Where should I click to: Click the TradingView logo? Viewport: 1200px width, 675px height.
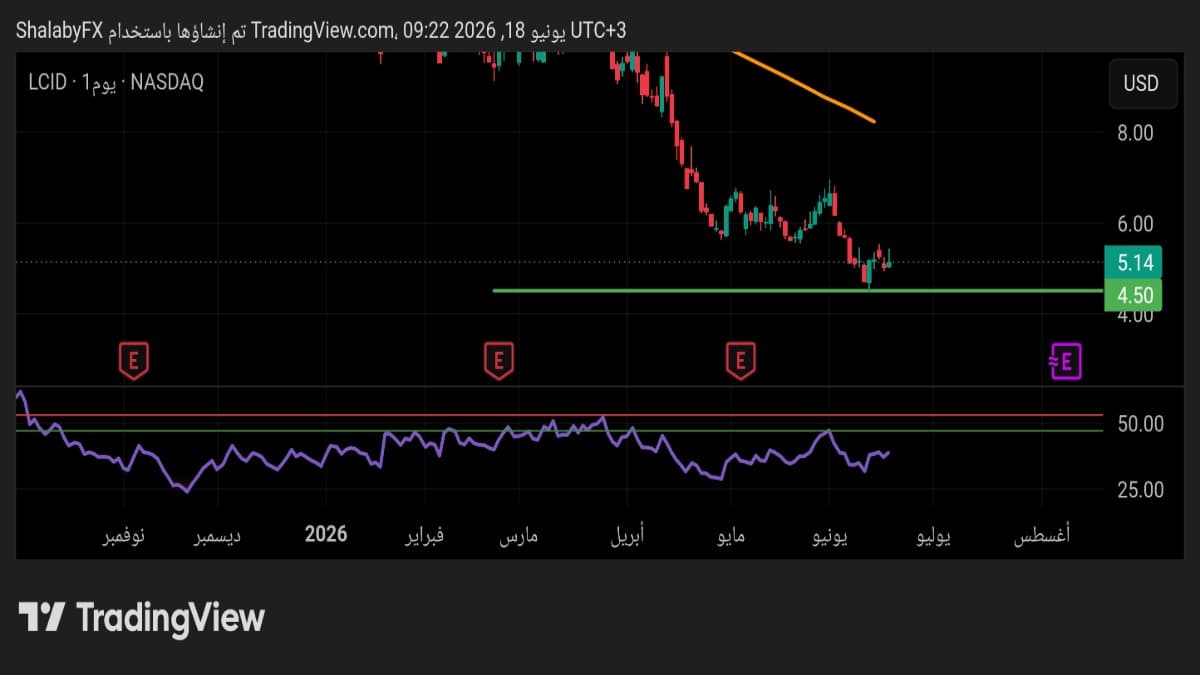pyautogui.click(x=142, y=617)
